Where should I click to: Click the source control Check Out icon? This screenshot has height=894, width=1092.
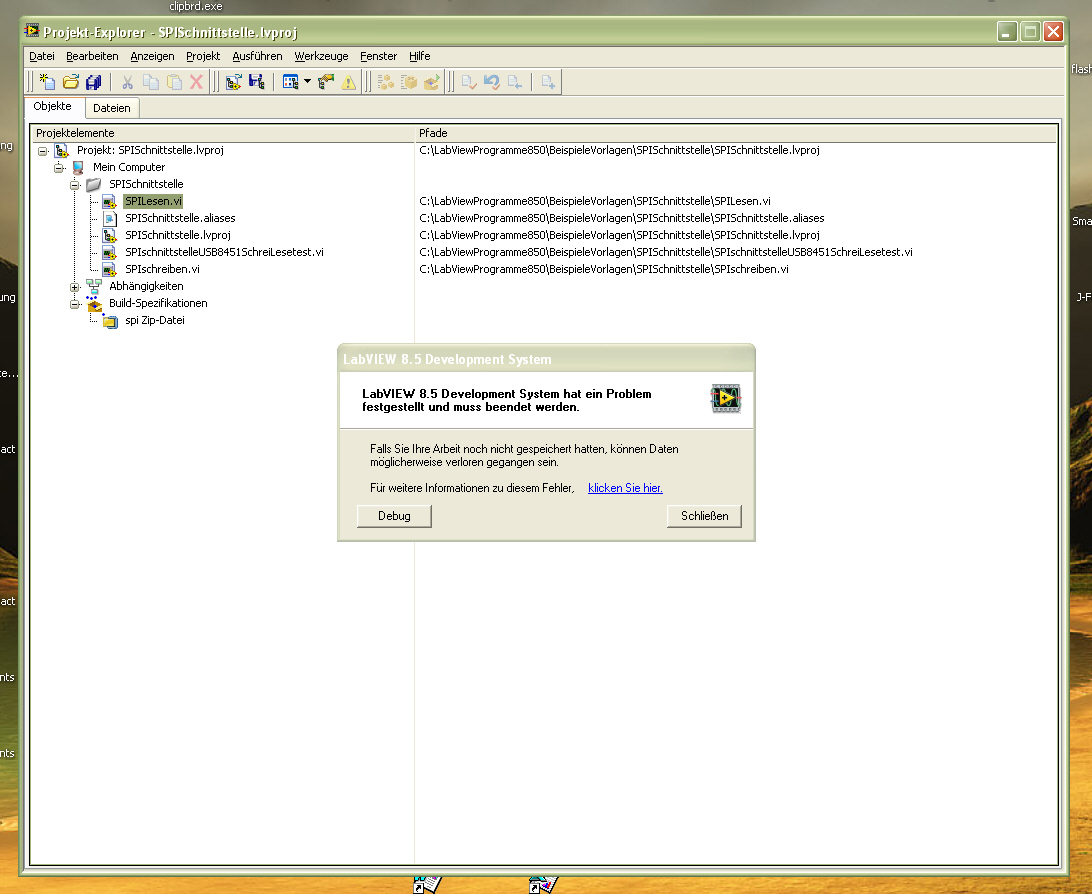(x=515, y=82)
